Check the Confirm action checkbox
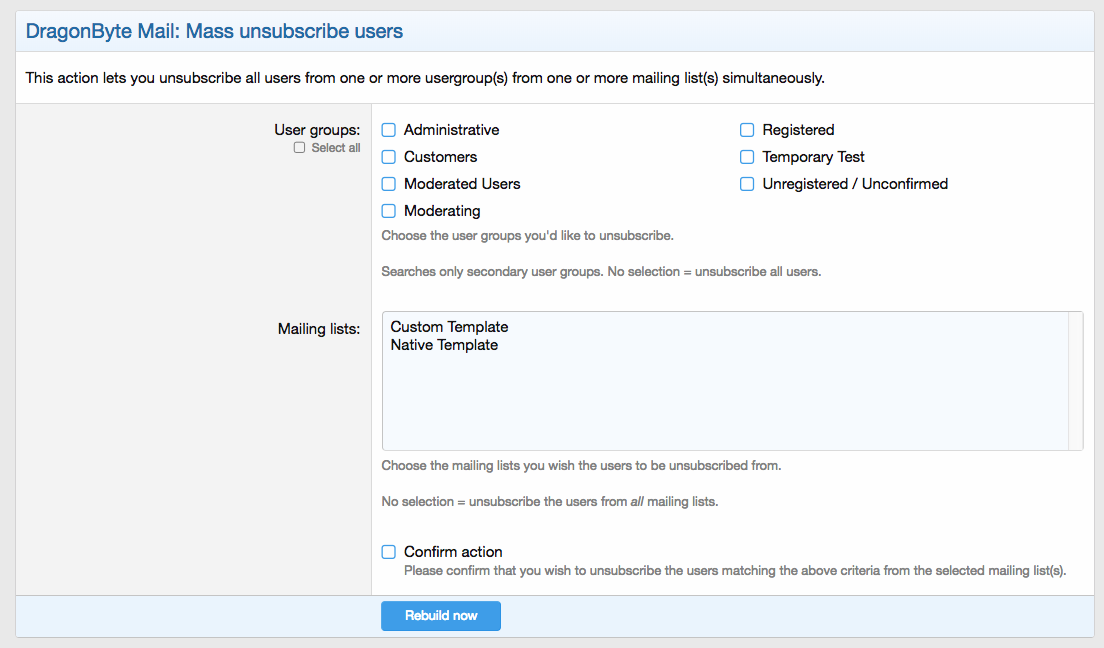 tap(389, 552)
